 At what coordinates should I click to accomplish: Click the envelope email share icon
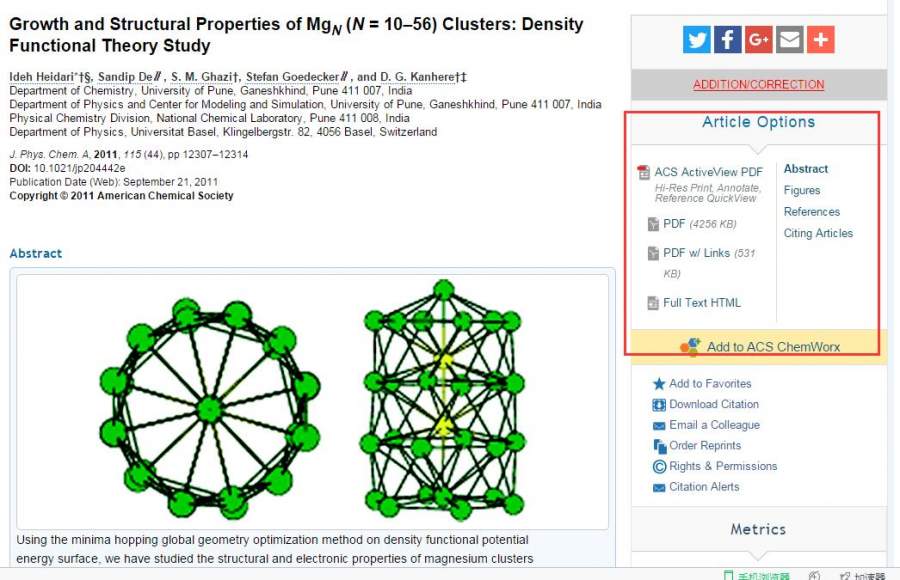tap(790, 40)
